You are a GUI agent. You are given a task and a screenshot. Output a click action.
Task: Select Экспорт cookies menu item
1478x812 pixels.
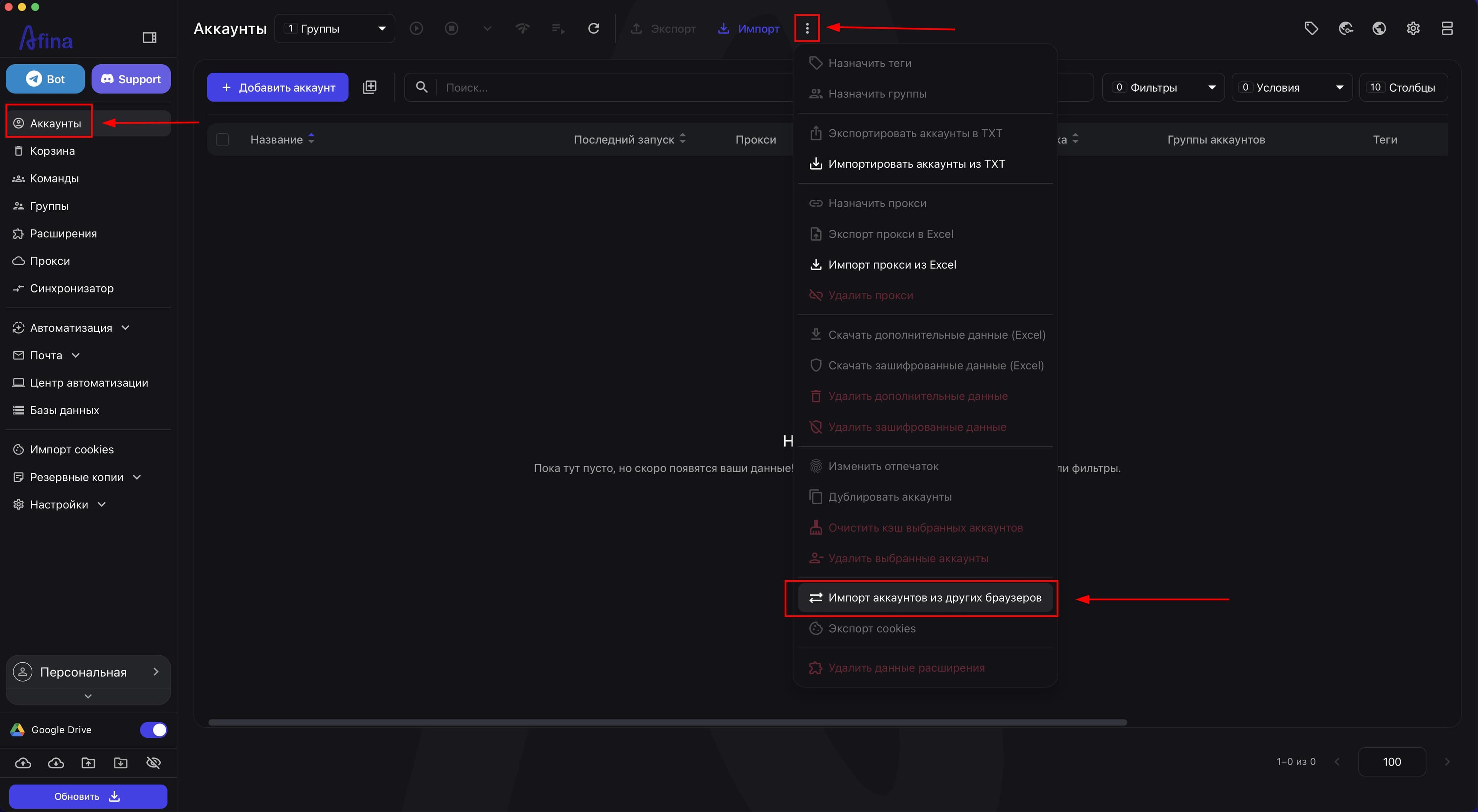click(925, 628)
